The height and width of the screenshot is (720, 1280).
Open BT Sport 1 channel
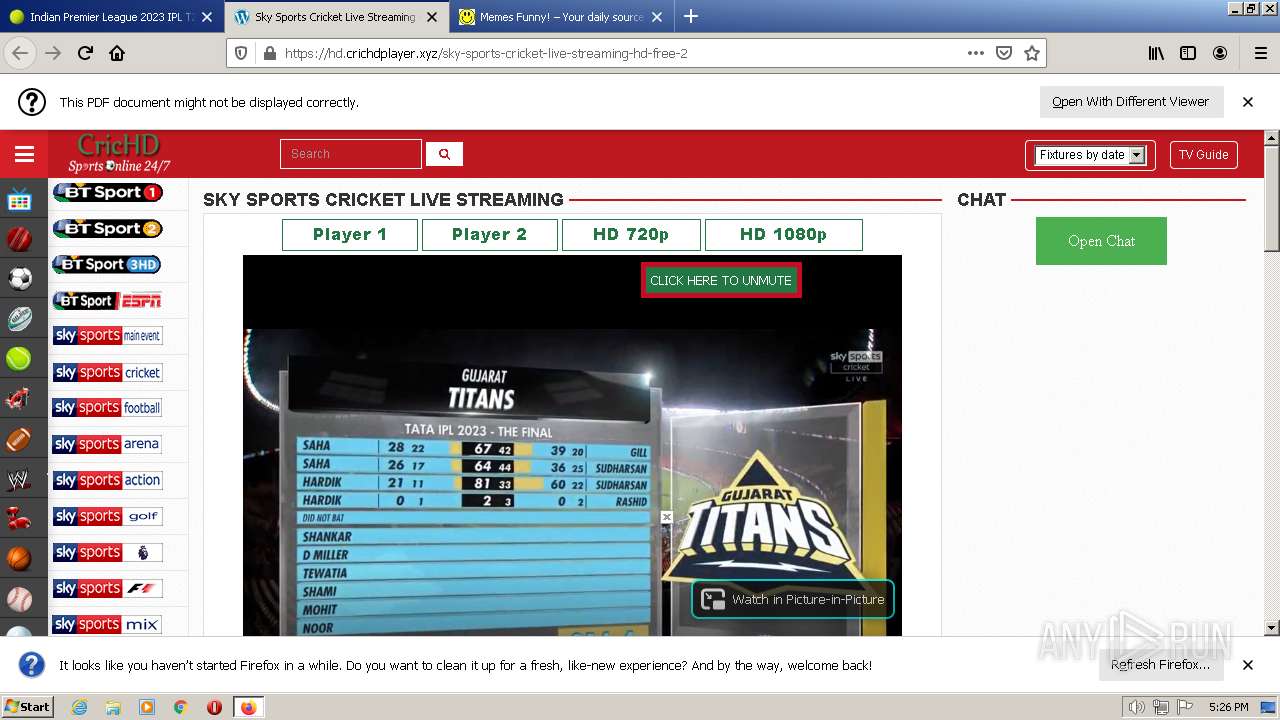[107, 192]
